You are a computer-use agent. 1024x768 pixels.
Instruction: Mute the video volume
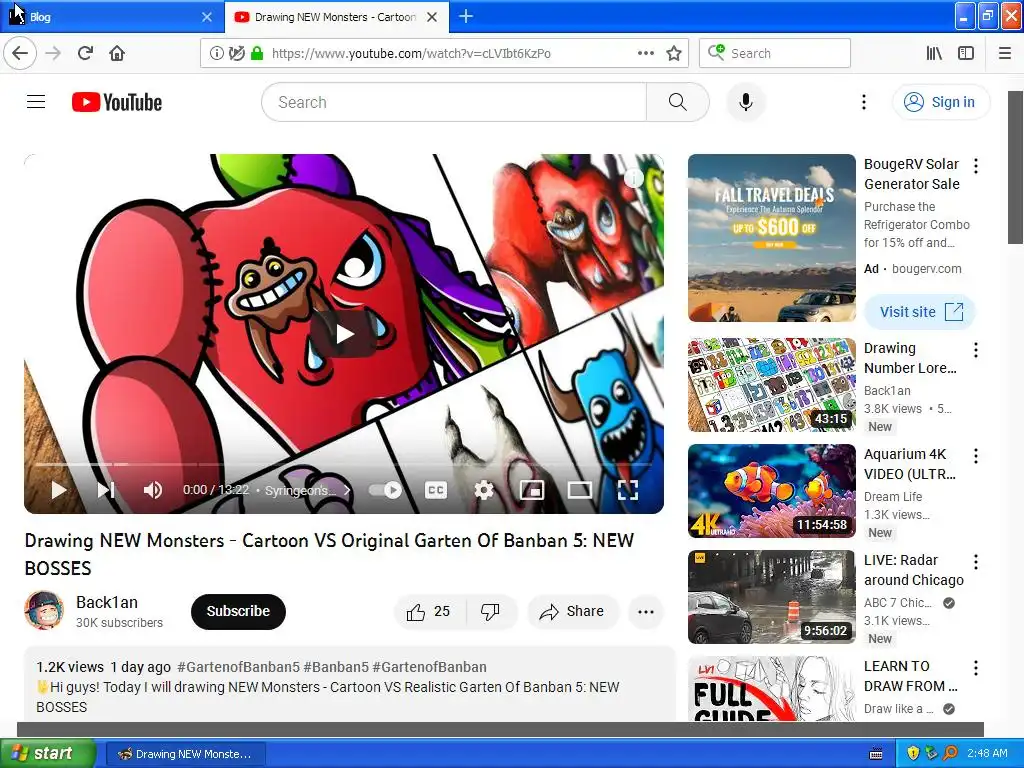tap(152, 490)
